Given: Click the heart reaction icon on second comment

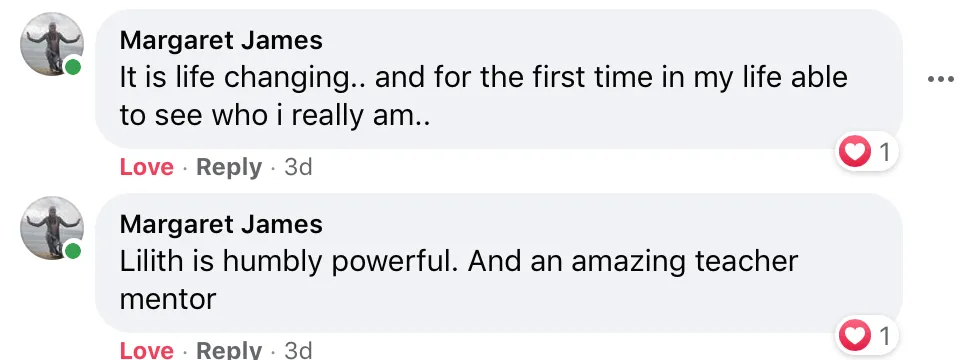Looking at the screenshot, I should point(855,336).
